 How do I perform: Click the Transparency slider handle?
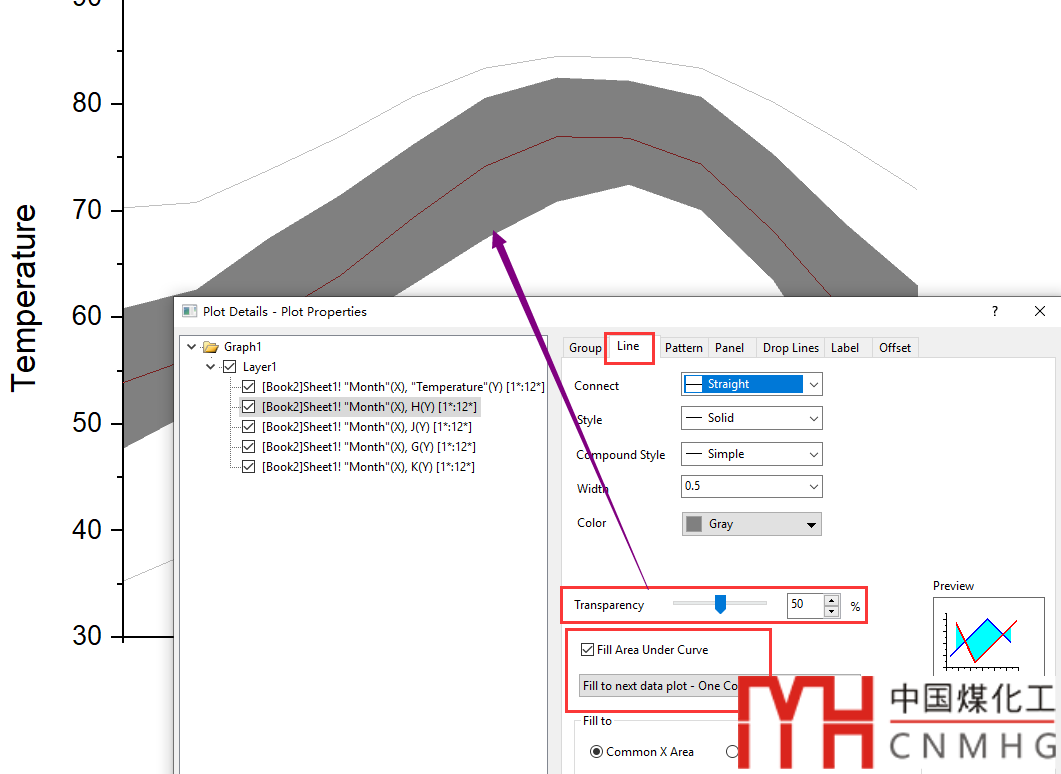[x=719, y=604]
